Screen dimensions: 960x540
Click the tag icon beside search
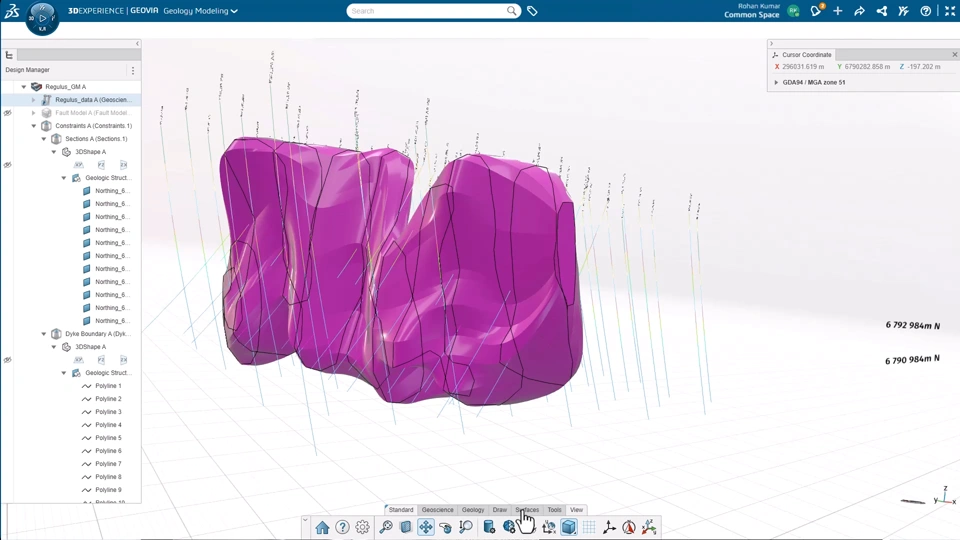coord(532,11)
